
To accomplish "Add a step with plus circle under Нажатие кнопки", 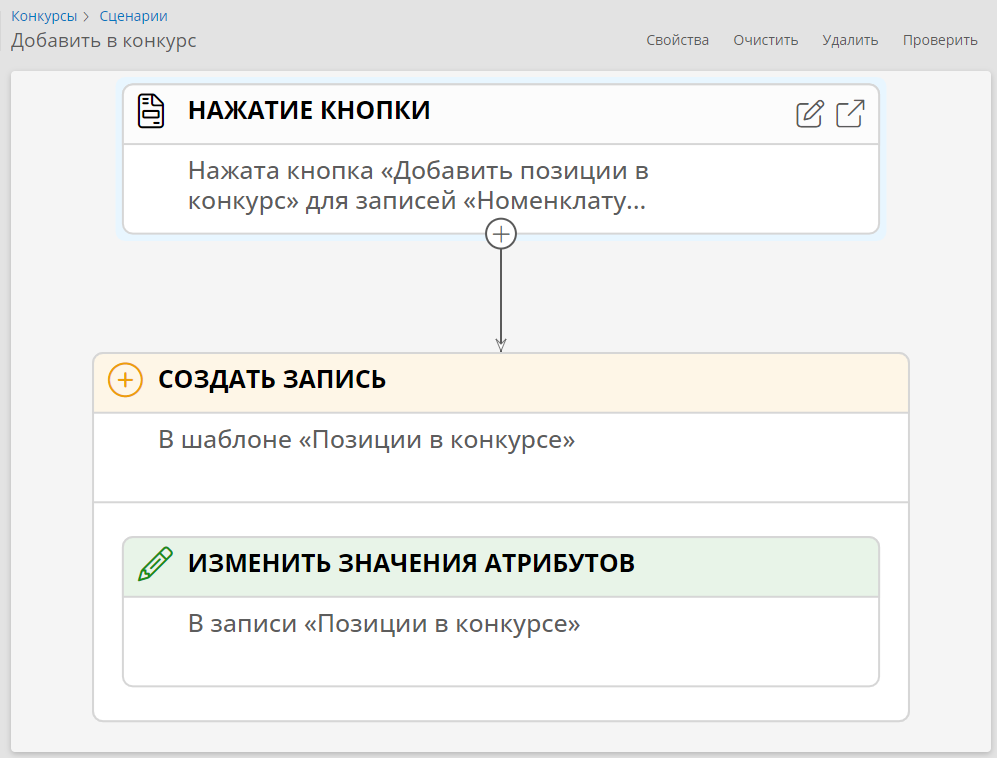I will click(x=501, y=234).
